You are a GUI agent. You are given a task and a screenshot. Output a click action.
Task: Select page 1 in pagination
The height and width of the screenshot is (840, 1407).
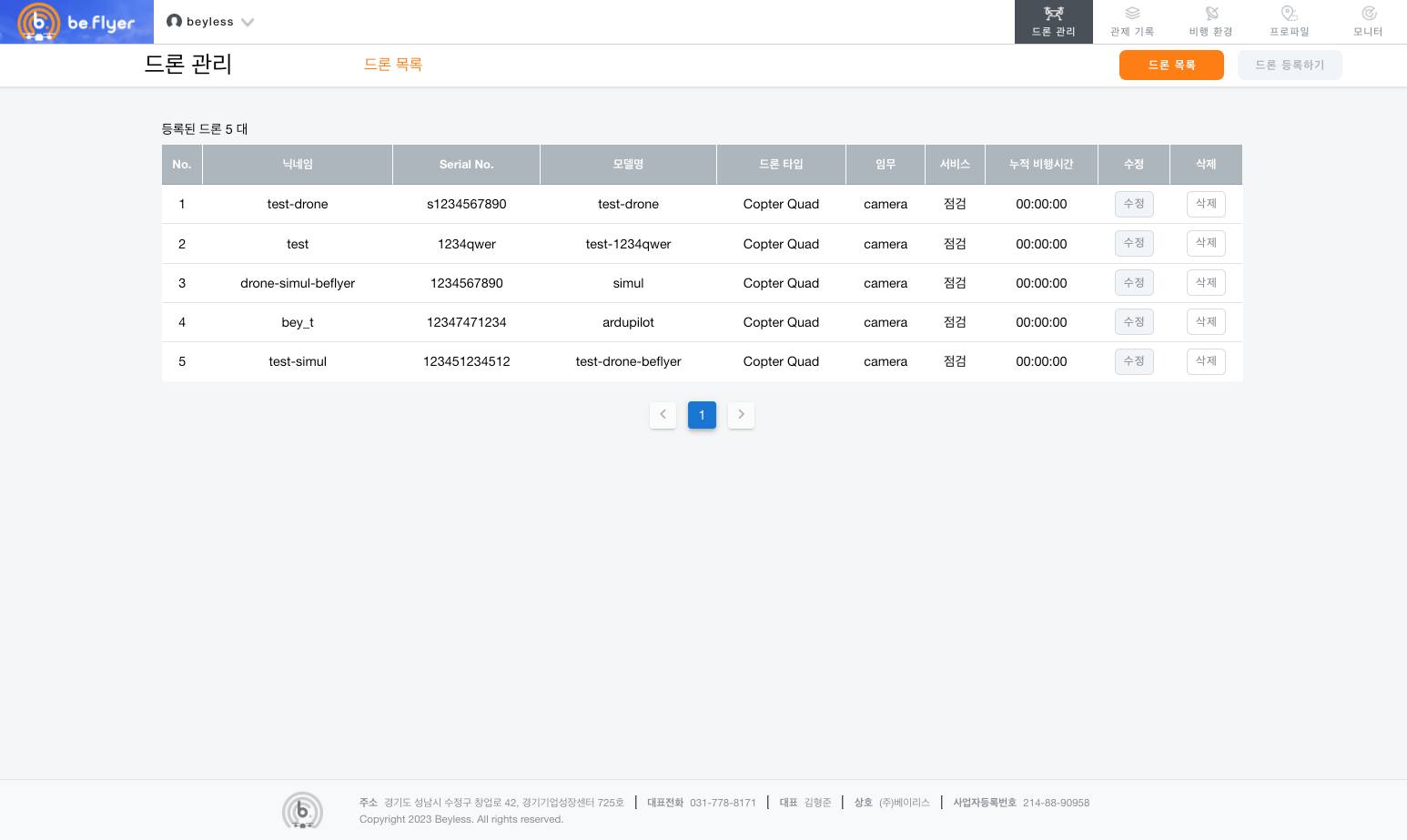pos(702,415)
